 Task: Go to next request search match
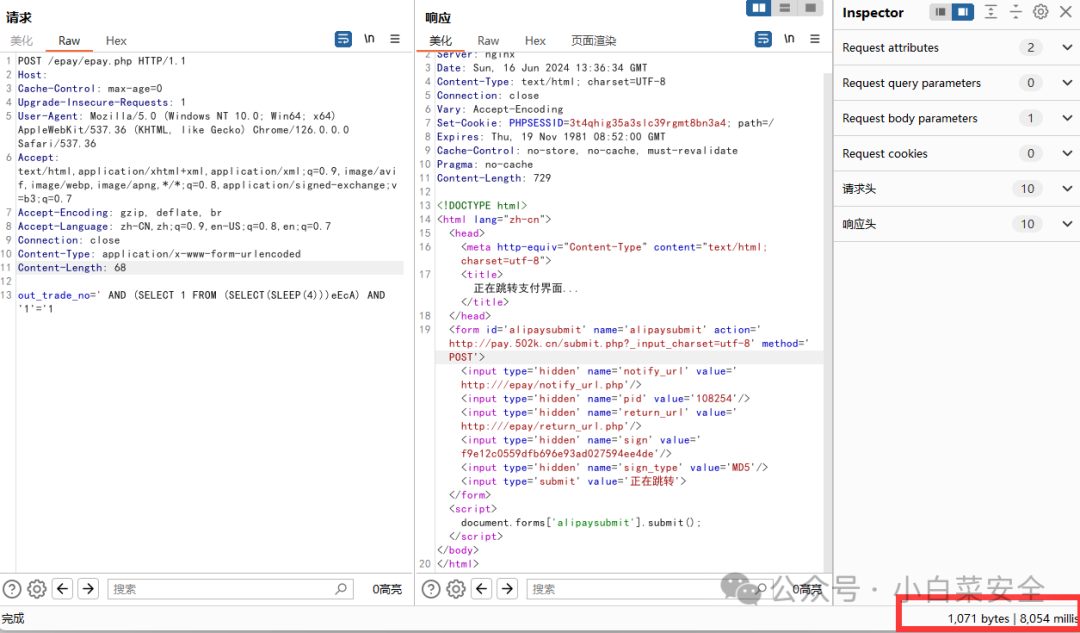tap(88, 589)
